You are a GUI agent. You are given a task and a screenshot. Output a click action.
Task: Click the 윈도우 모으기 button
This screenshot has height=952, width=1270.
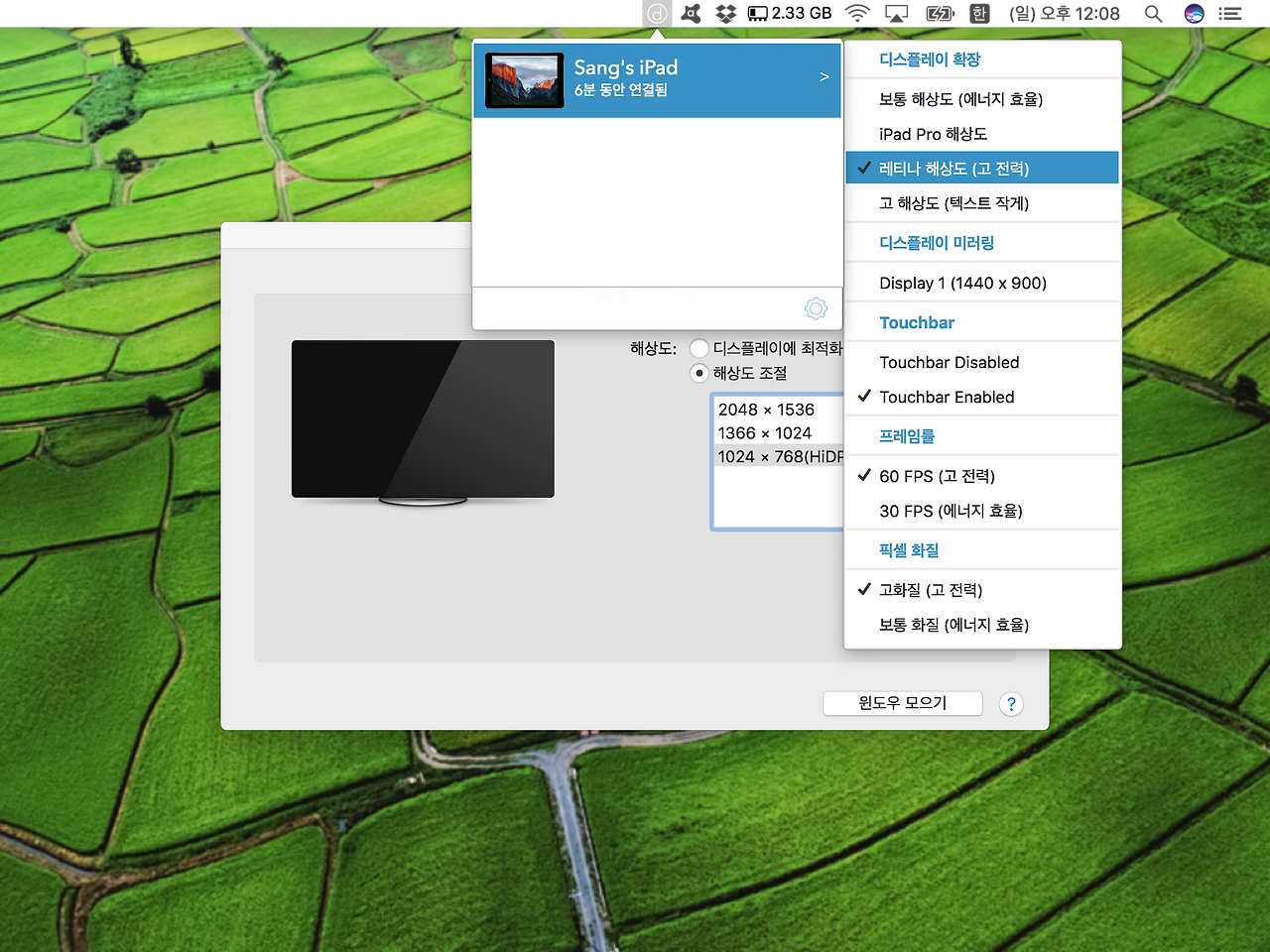tap(903, 703)
